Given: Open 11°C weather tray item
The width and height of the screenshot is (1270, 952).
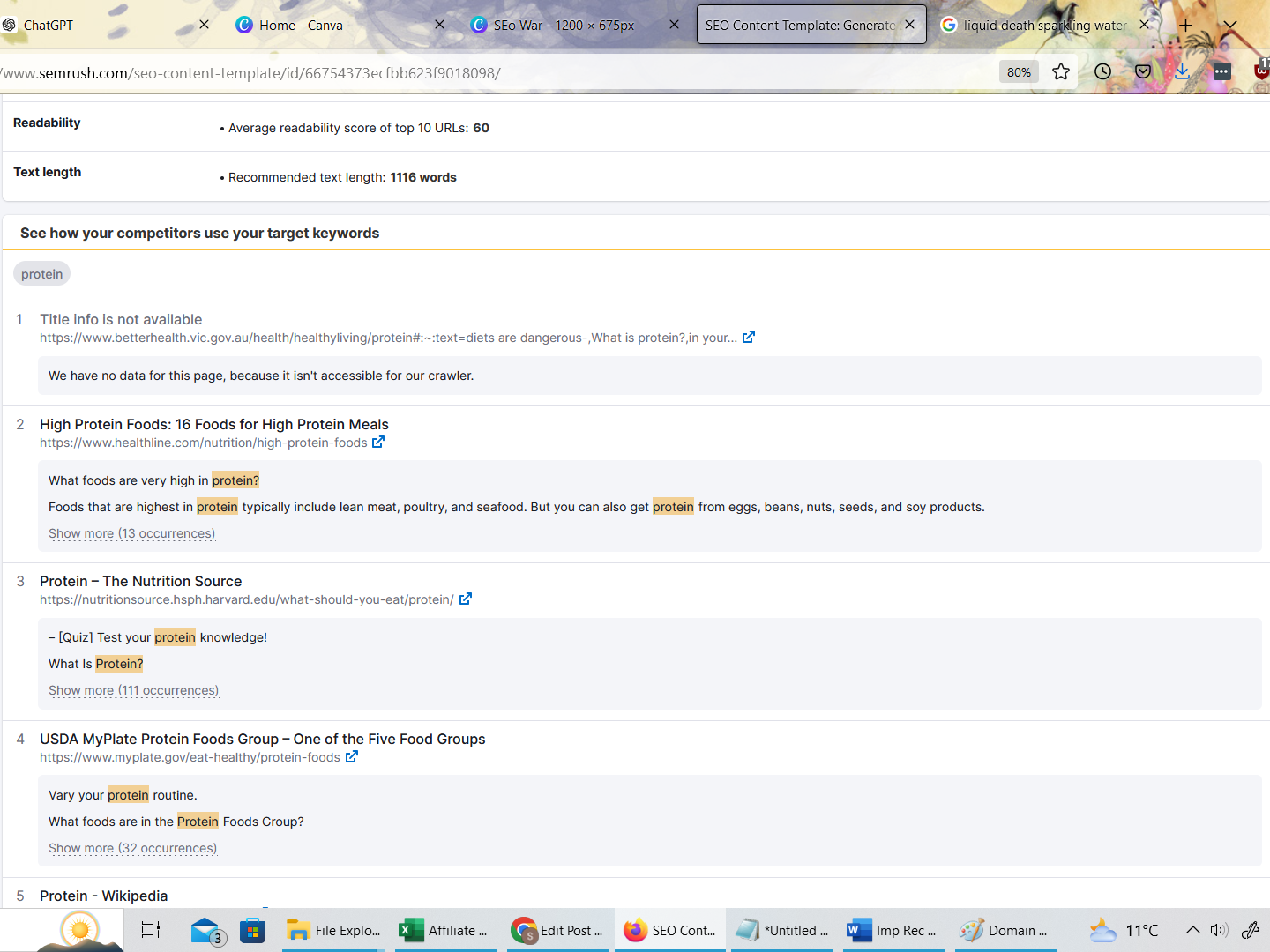Looking at the screenshot, I should 1124,930.
